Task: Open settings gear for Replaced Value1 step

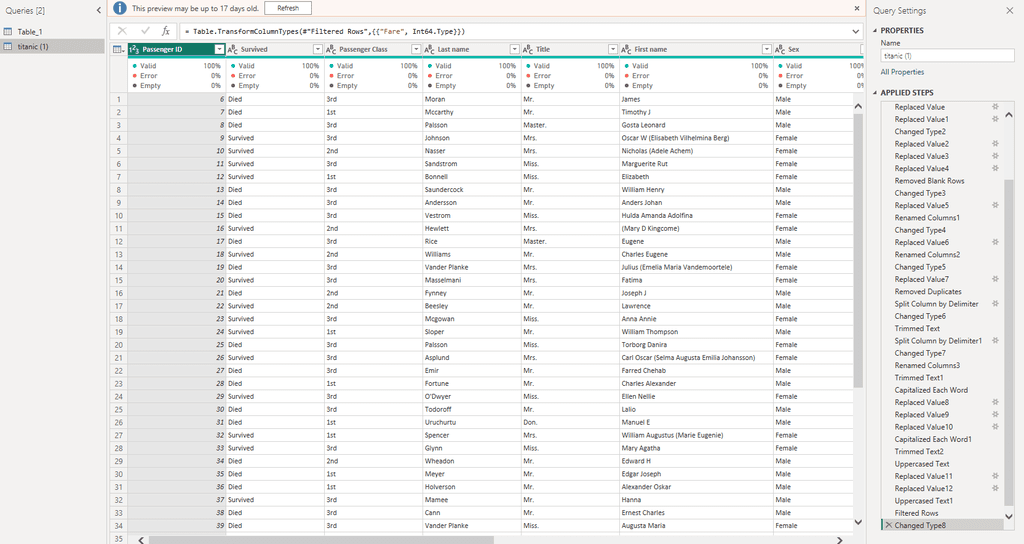Action: 995,119
